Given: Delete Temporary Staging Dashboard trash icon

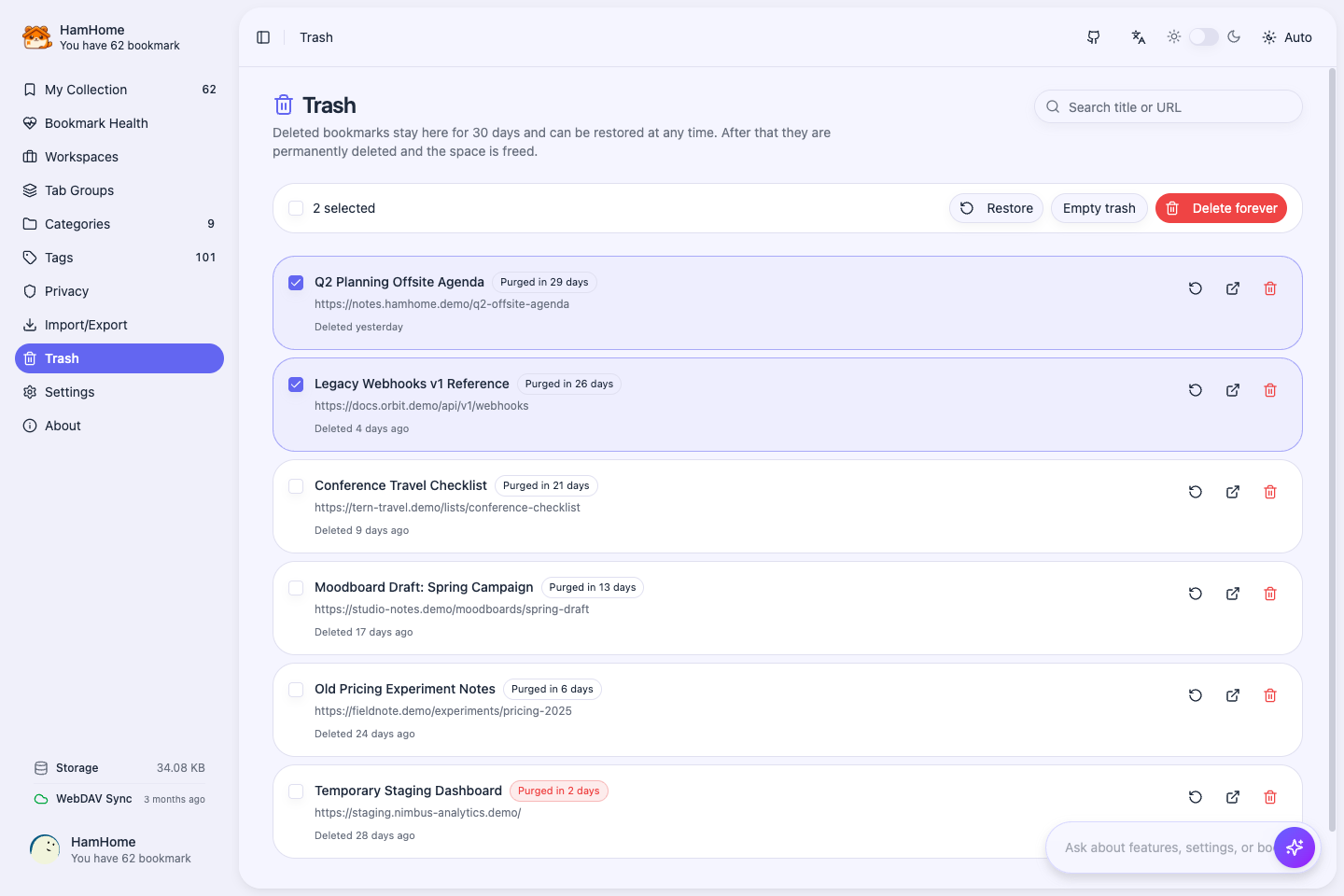Looking at the screenshot, I should pos(1270,797).
